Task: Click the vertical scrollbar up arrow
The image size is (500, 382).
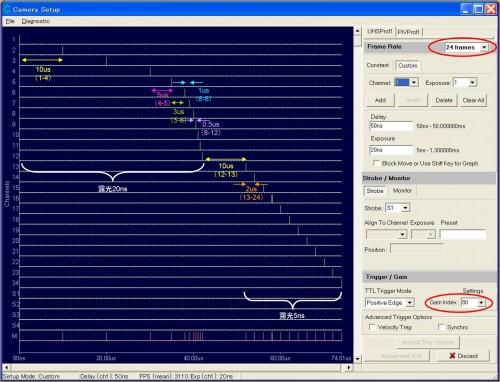Action: point(357,31)
